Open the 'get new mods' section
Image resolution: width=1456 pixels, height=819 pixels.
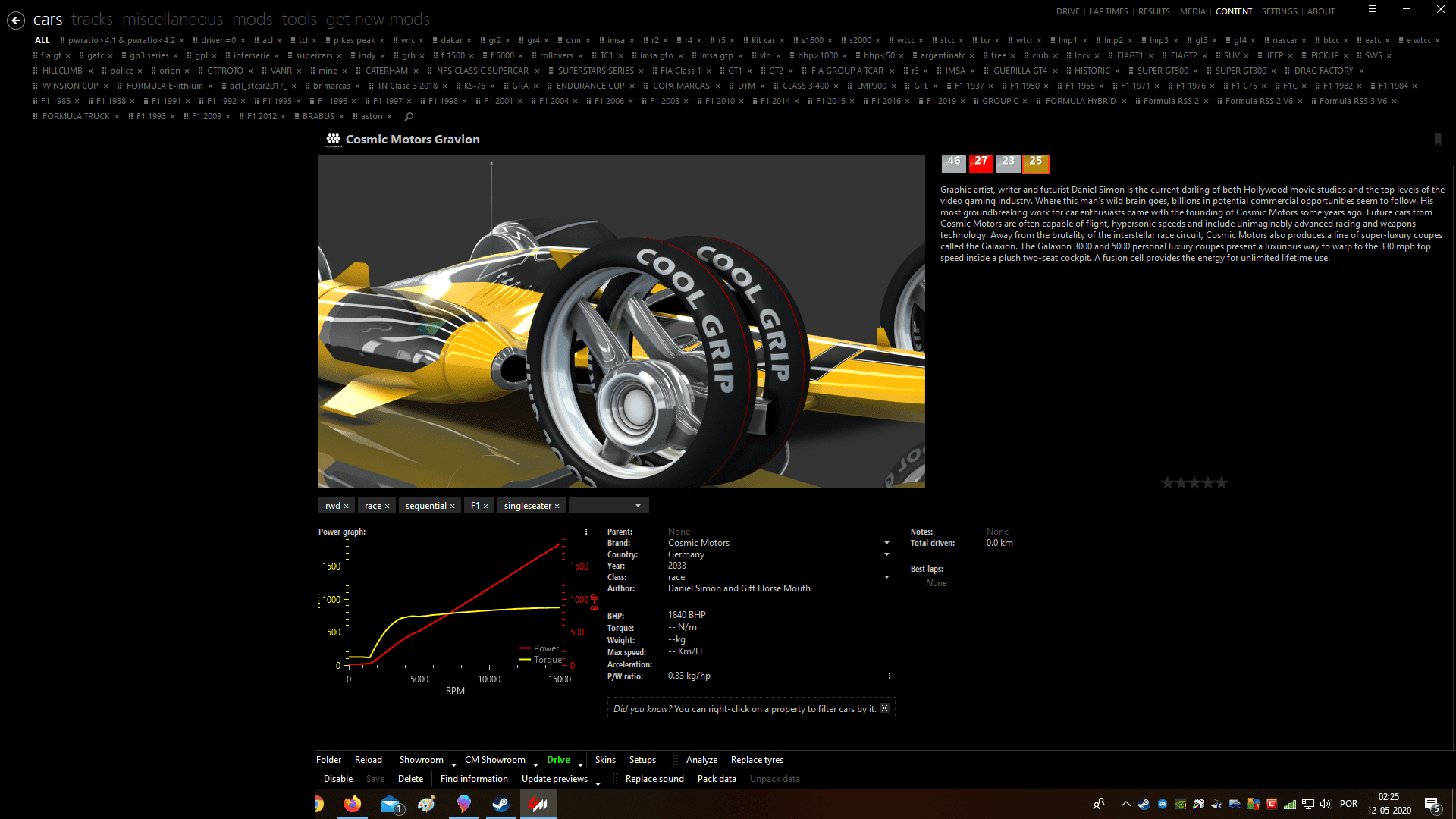pos(378,20)
